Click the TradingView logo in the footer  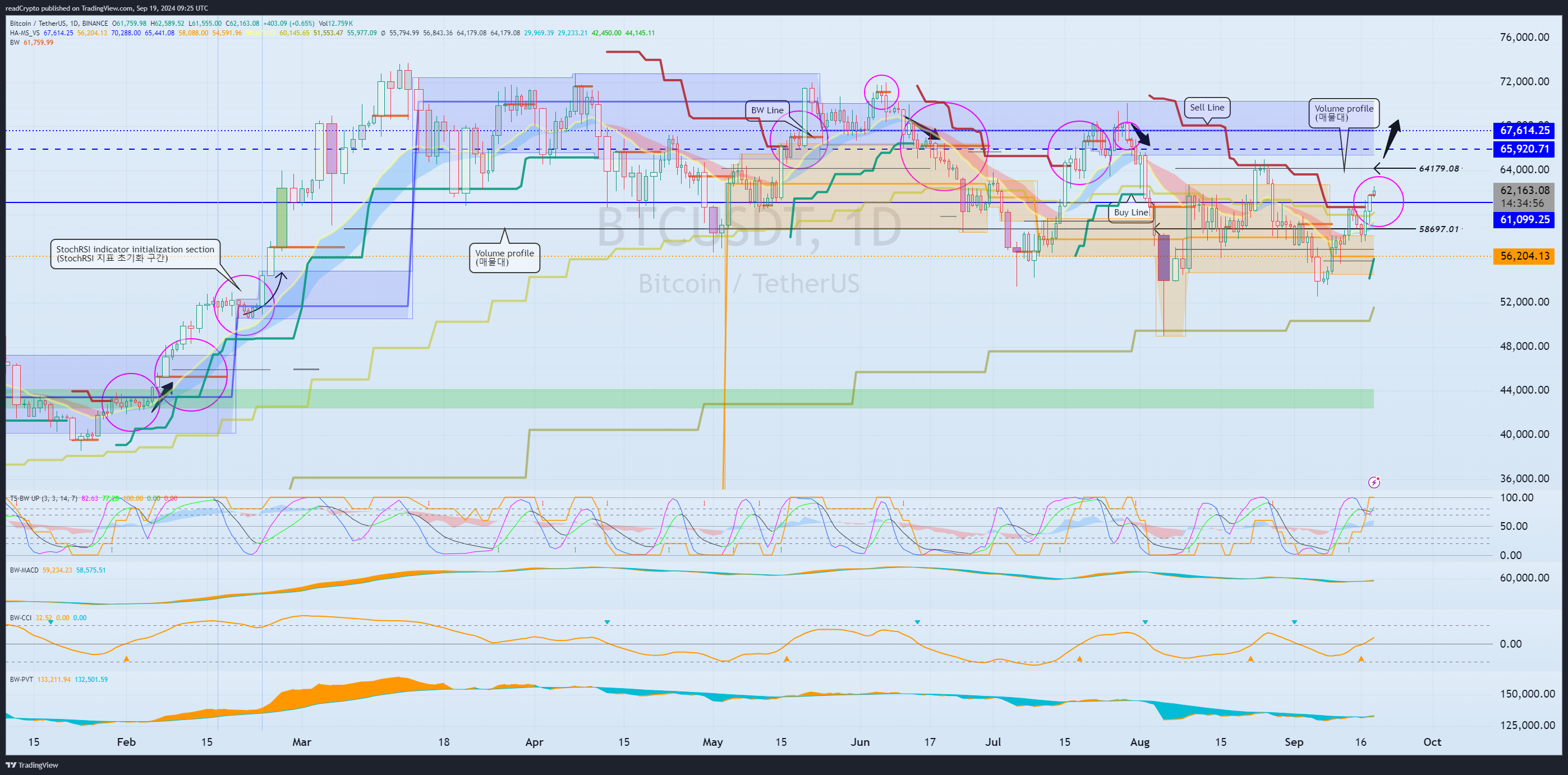(x=31, y=765)
